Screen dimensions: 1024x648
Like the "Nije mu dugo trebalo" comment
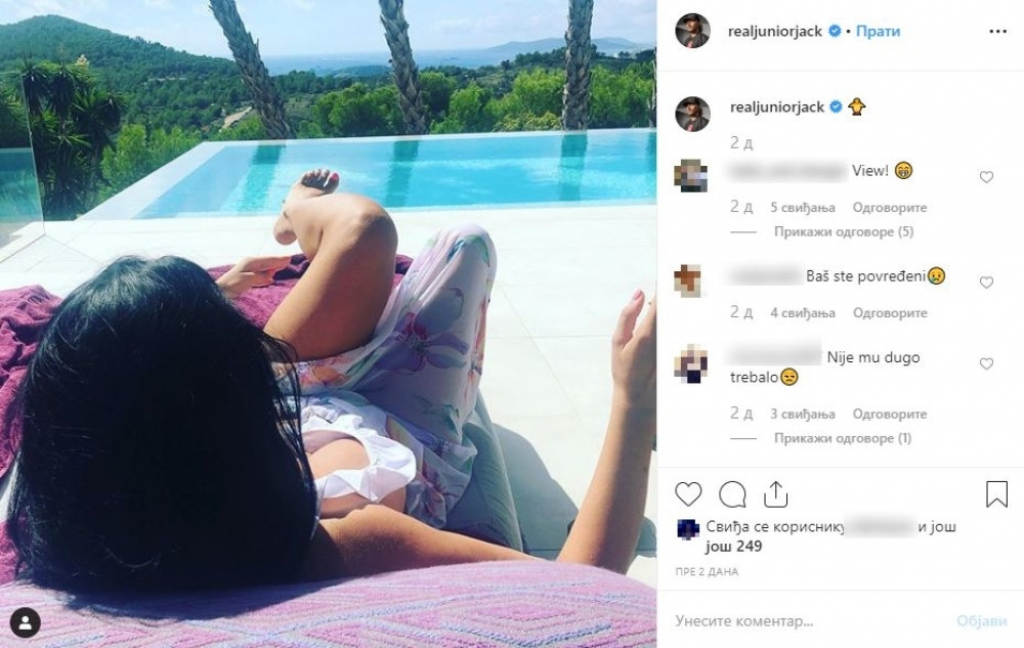pos(986,364)
